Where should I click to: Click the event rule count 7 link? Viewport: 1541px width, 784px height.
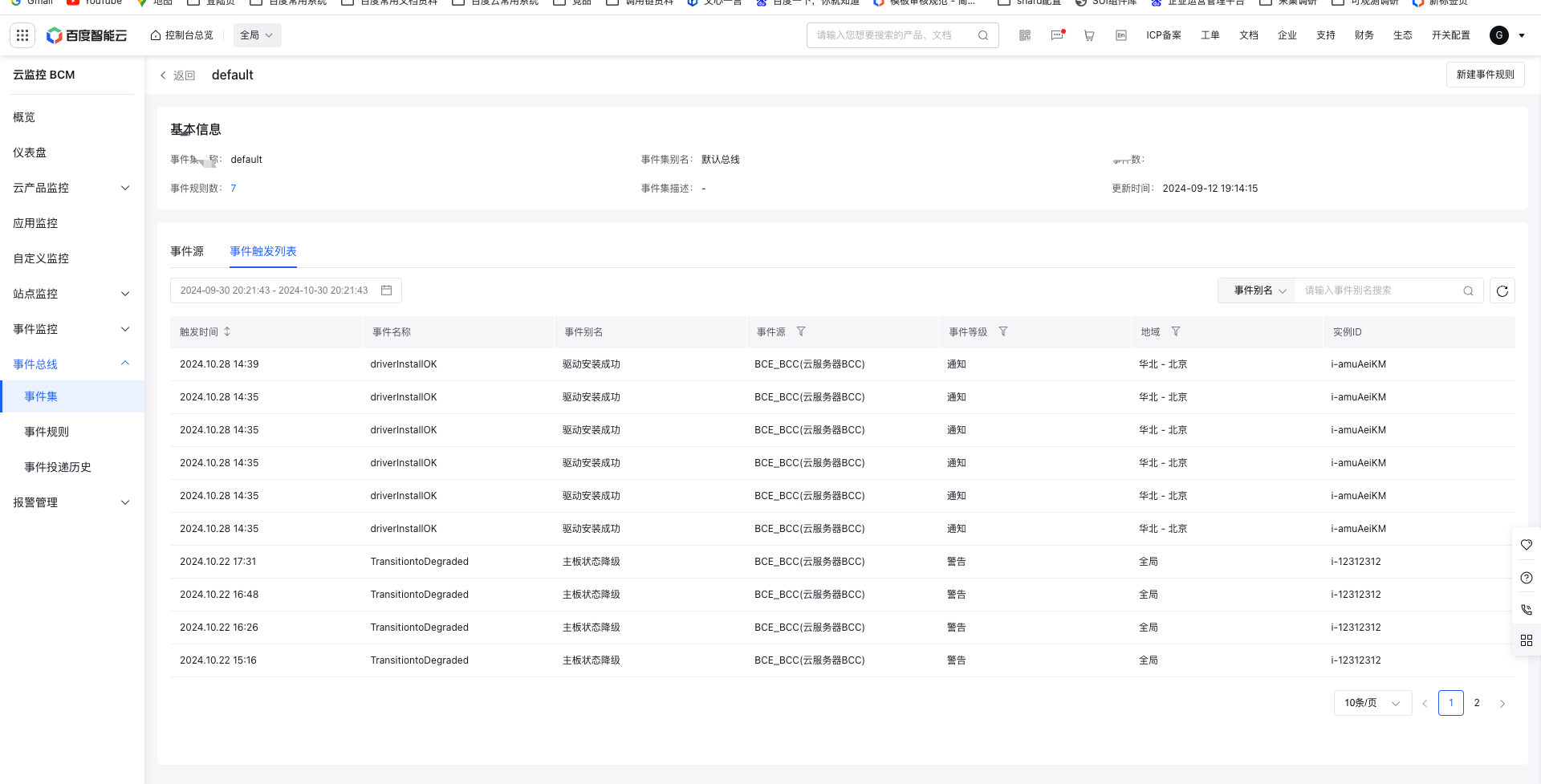(234, 189)
